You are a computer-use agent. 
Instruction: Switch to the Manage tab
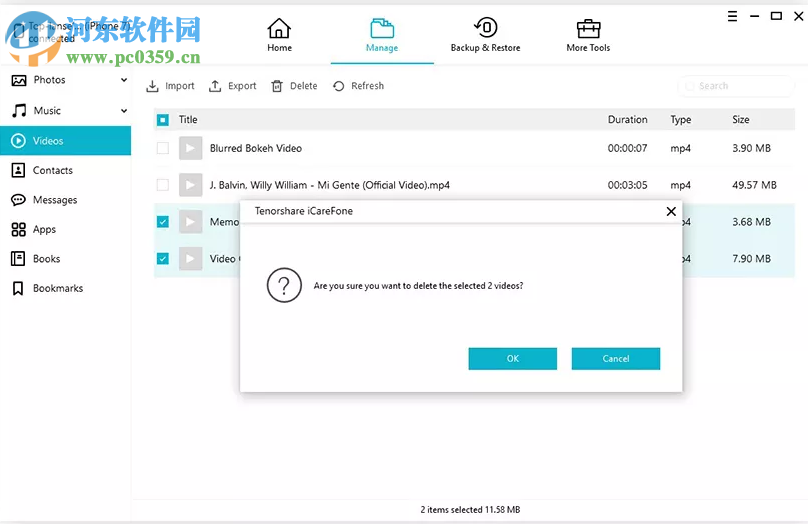382,35
